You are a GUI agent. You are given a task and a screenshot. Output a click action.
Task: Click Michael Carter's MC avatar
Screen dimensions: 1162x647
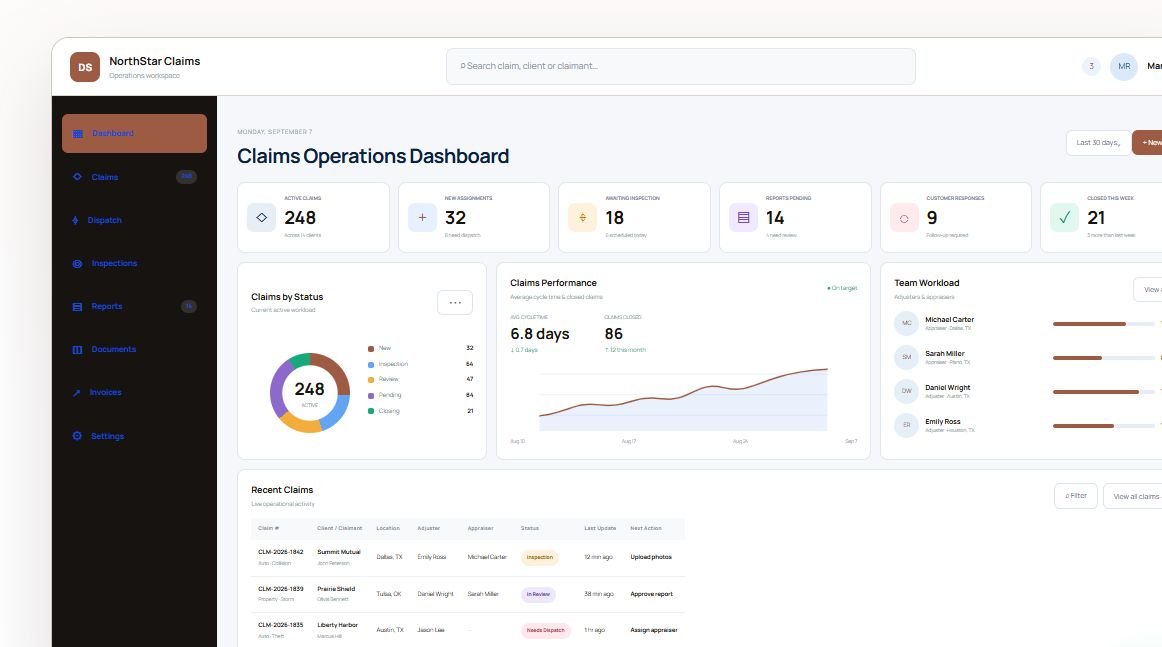[x=906, y=323]
